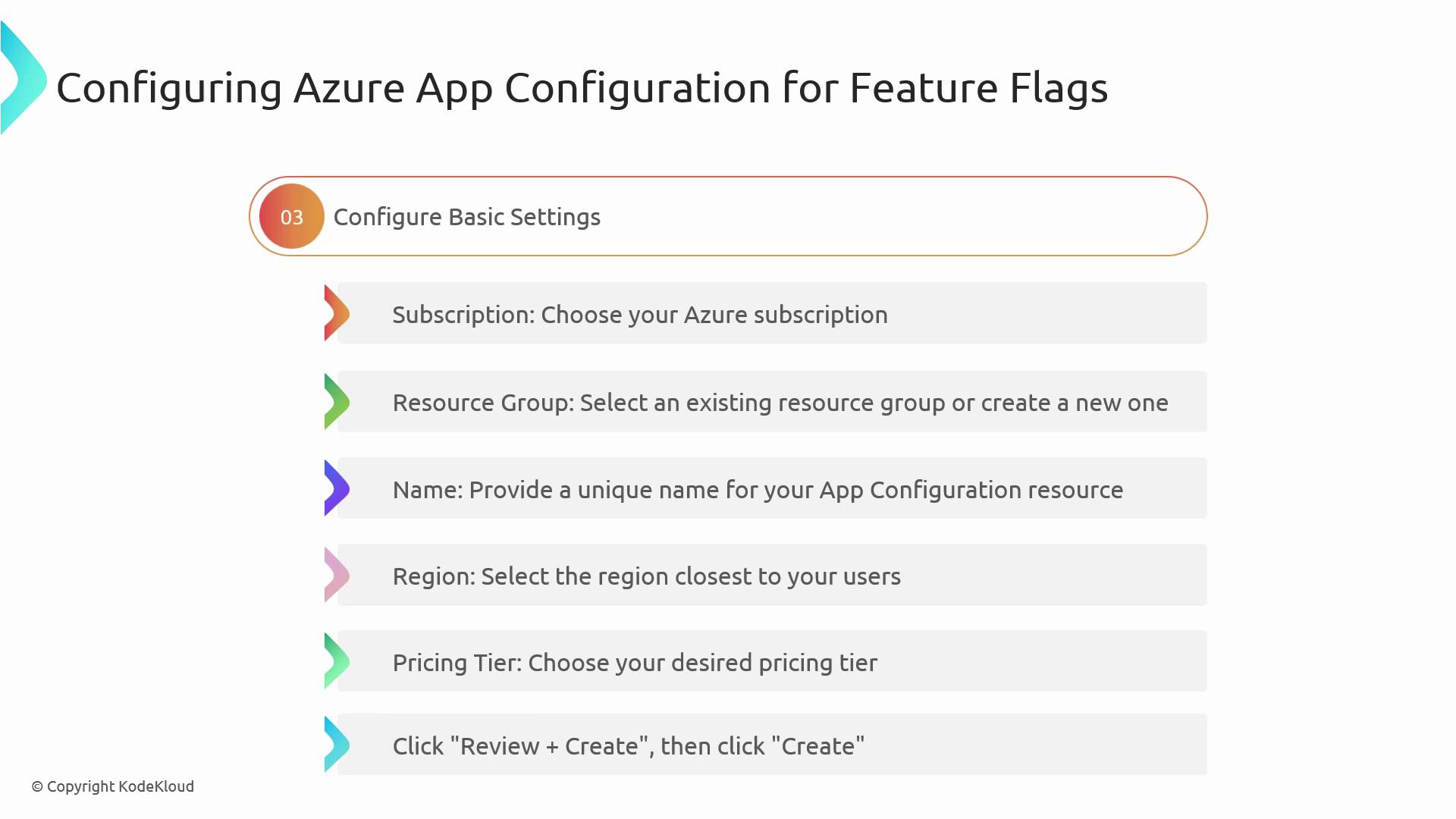The width and height of the screenshot is (1456, 819).
Task: Click the quoted "Review + Create" text
Action: [551, 746]
